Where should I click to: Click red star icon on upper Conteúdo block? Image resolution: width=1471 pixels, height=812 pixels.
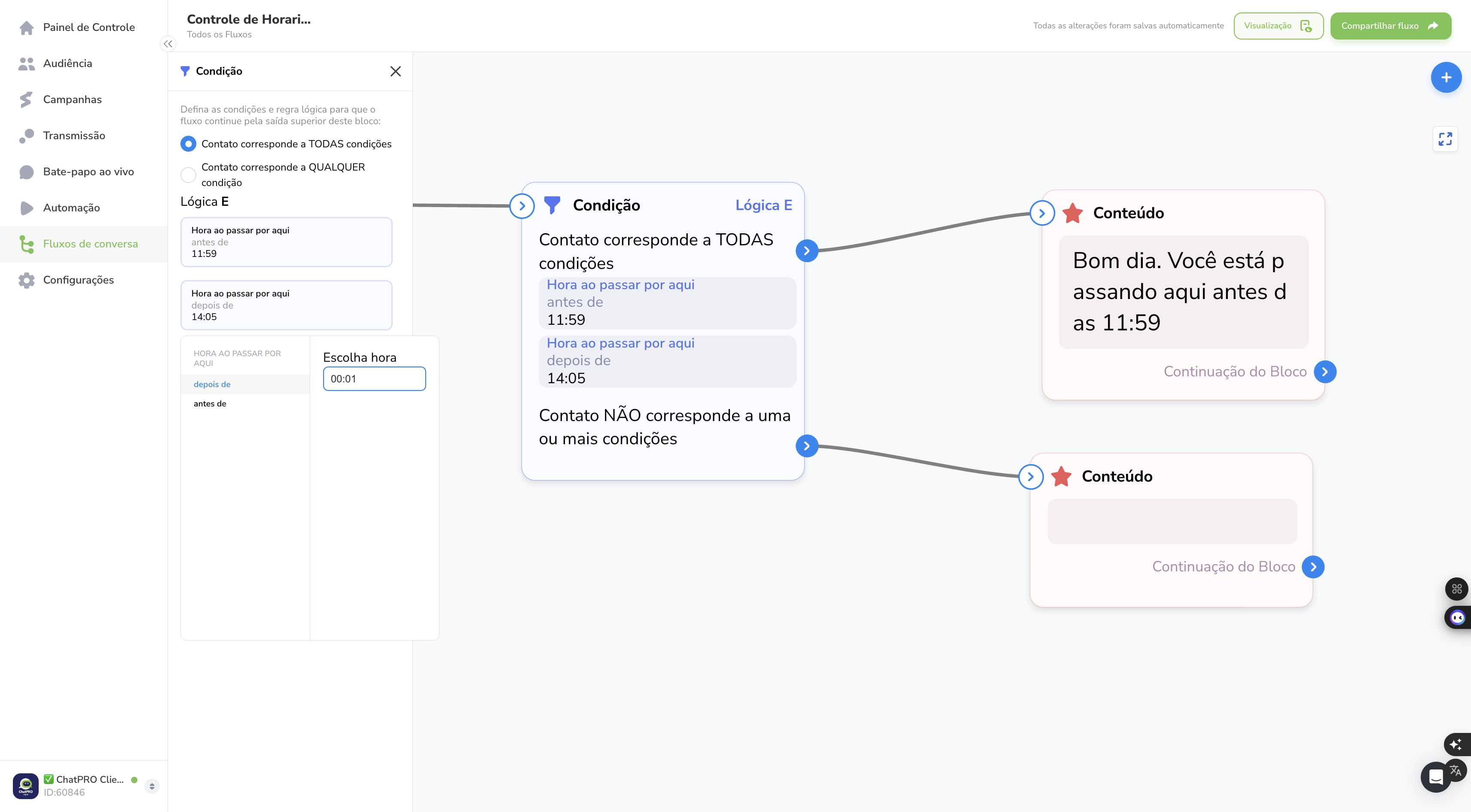(1072, 214)
